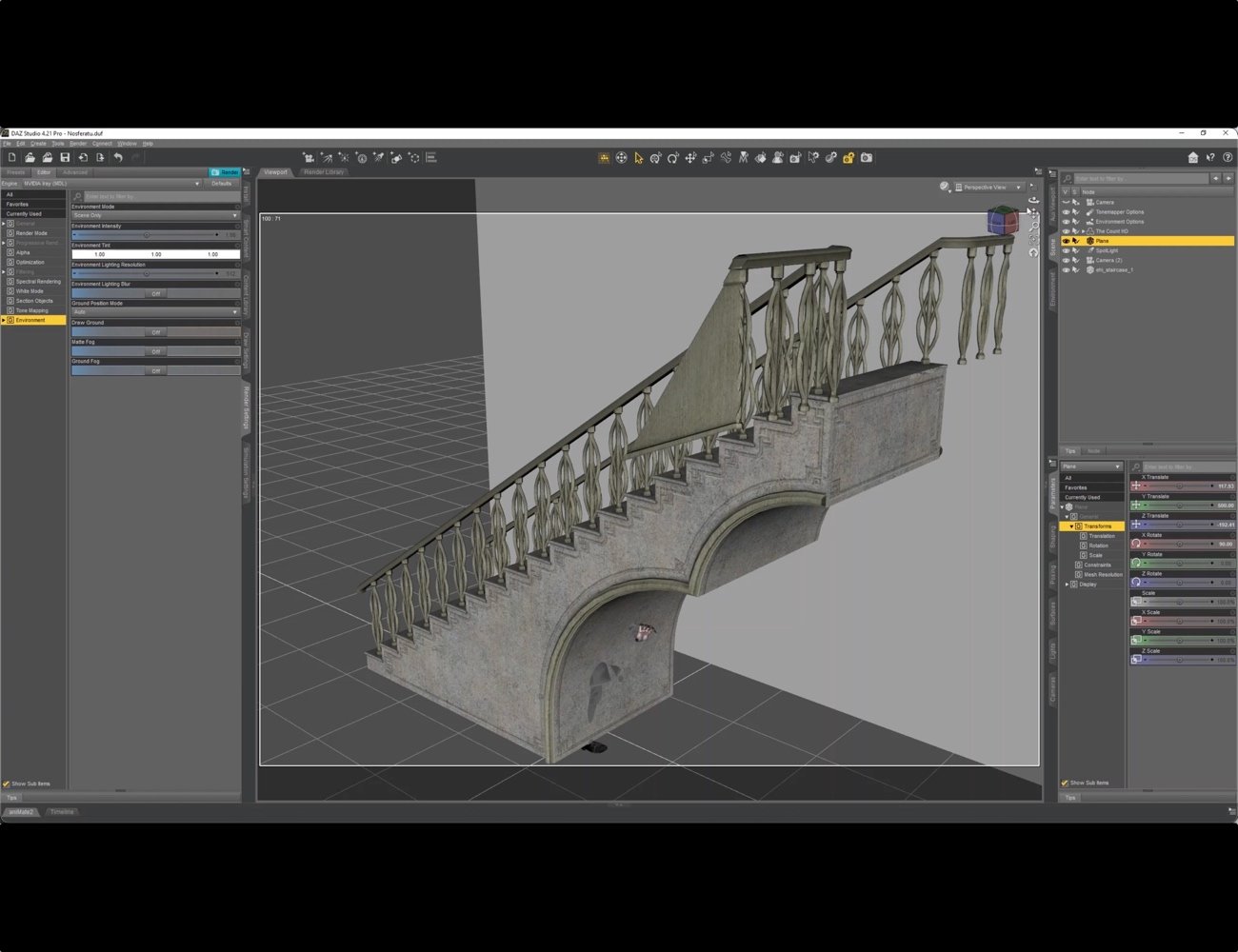Click the Undo arrow icon
The image size is (1238, 952).
pyautogui.click(x=118, y=158)
